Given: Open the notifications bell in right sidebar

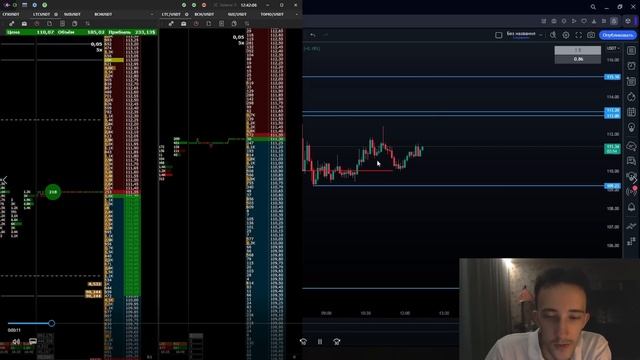Looking at the screenshot, I should (x=631, y=207).
